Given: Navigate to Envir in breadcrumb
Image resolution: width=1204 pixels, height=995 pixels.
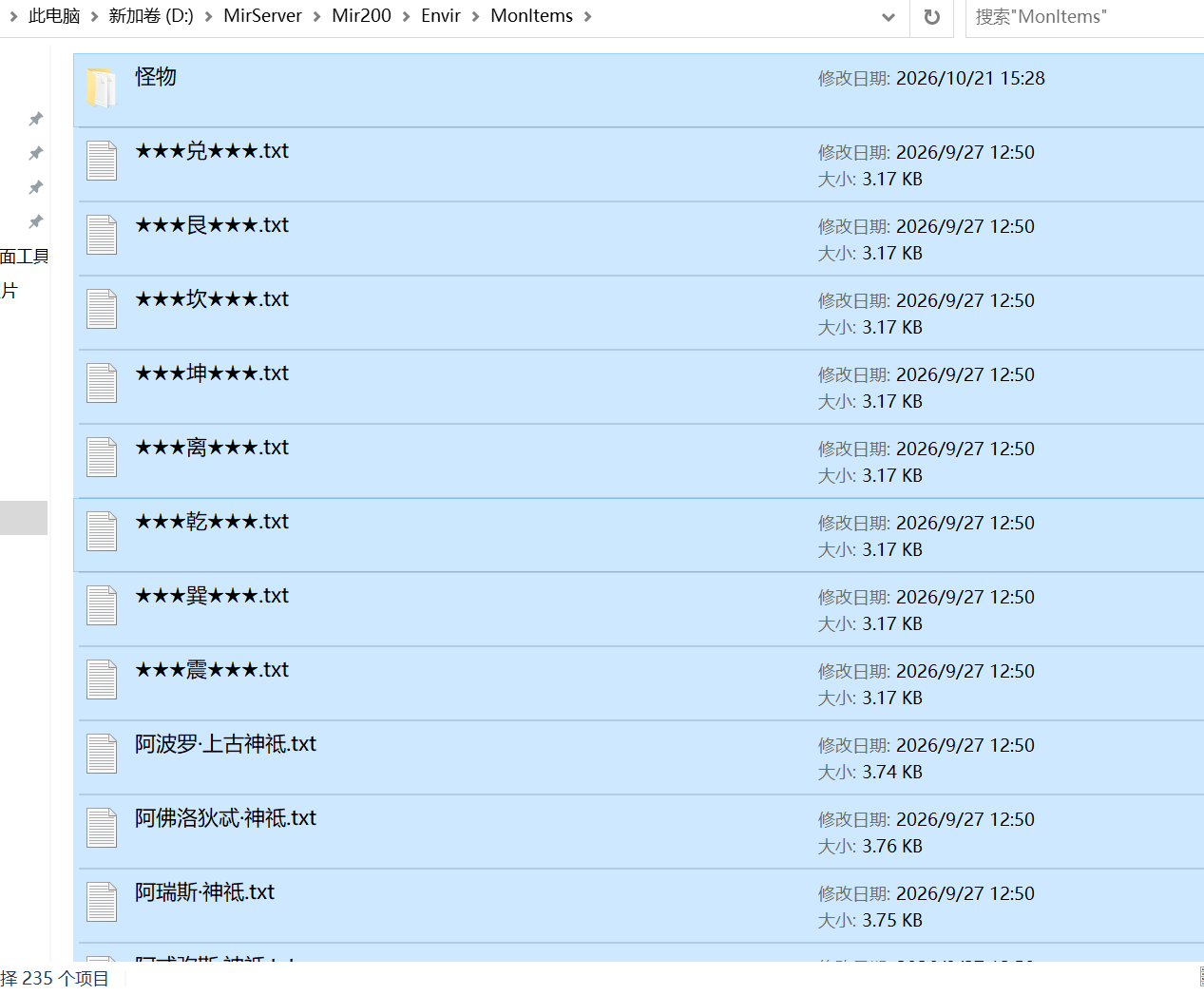Looking at the screenshot, I should (441, 16).
